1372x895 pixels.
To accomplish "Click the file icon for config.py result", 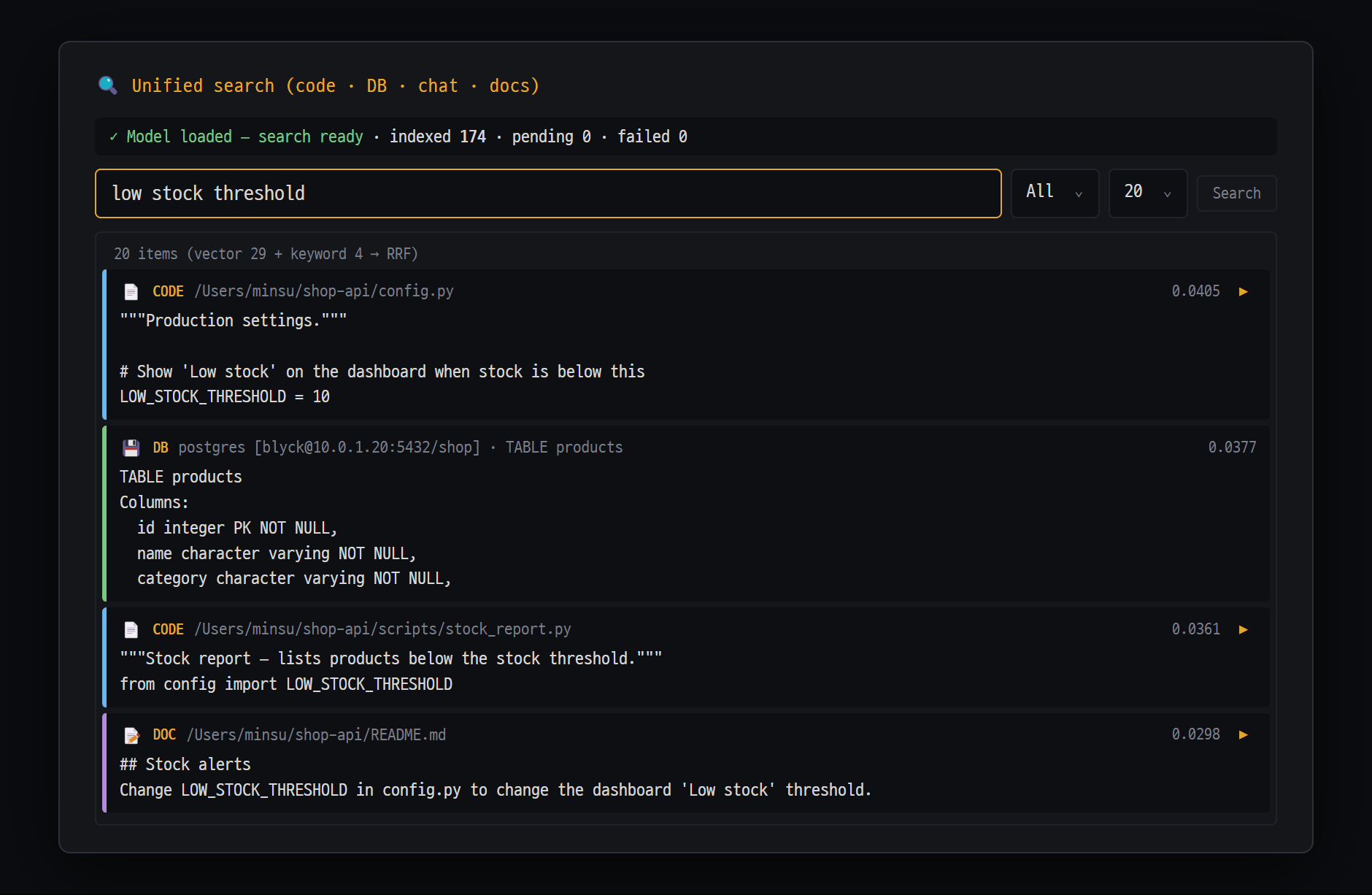I will [131, 291].
